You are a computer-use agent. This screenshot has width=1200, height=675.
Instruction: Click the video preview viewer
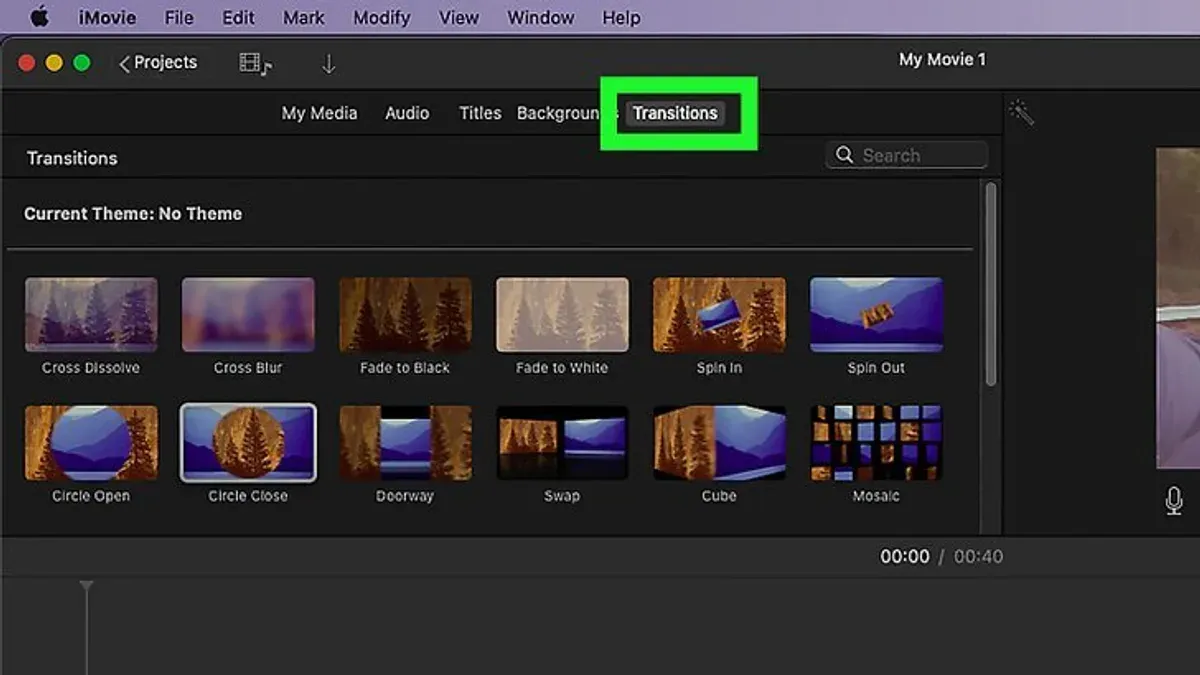(1178, 308)
